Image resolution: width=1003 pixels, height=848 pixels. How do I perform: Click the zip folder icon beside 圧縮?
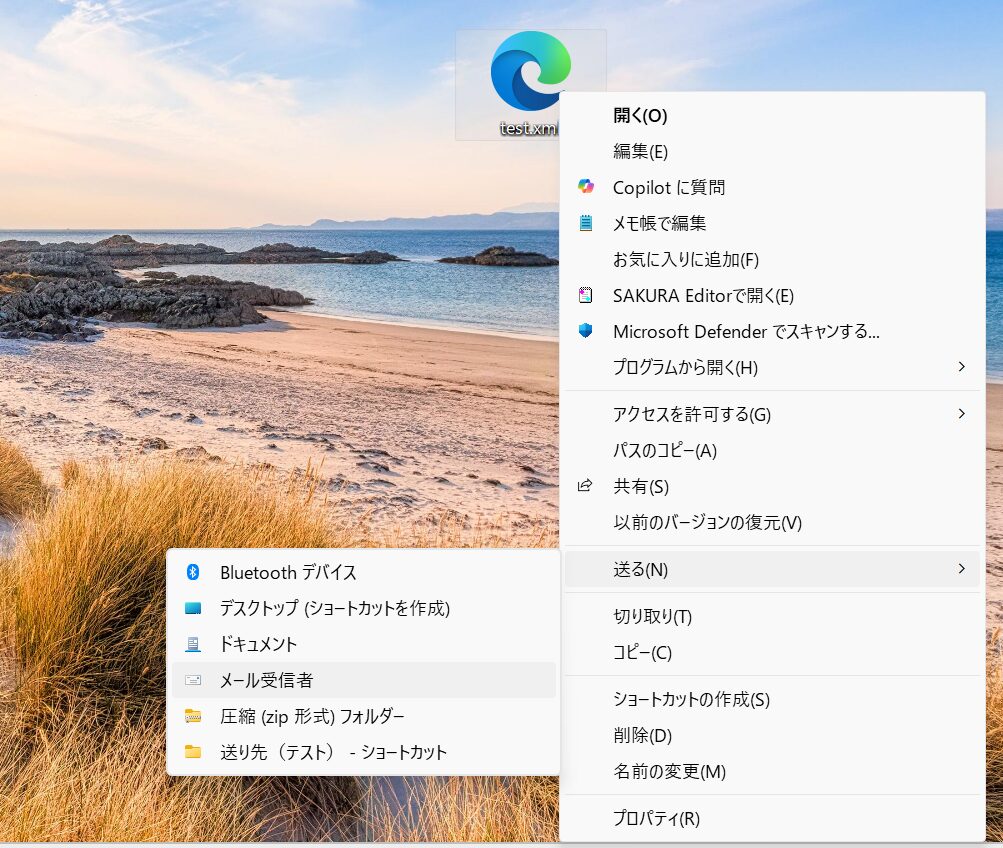coord(193,716)
